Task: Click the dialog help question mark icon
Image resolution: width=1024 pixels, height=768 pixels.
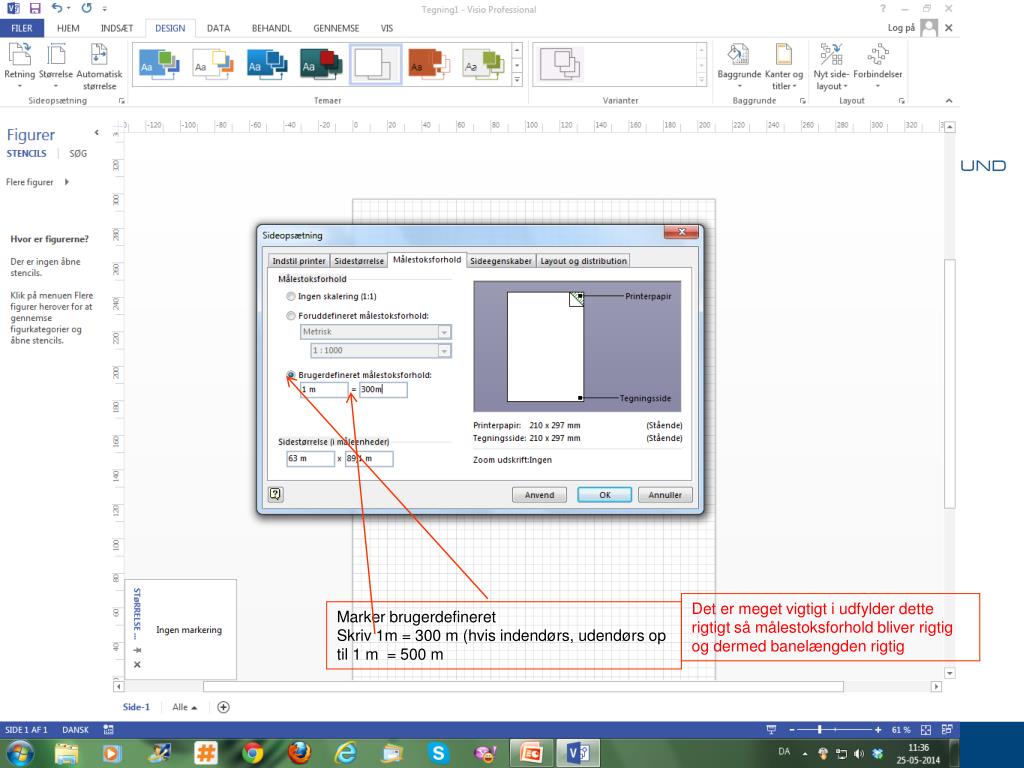Action: click(275, 494)
